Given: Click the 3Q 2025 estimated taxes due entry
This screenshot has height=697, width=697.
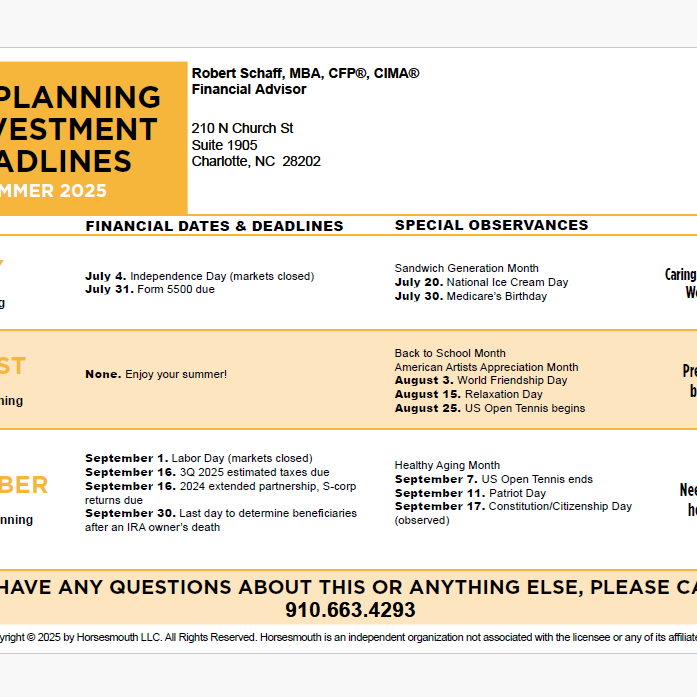Looking at the screenshot, I should coord(206,472).
